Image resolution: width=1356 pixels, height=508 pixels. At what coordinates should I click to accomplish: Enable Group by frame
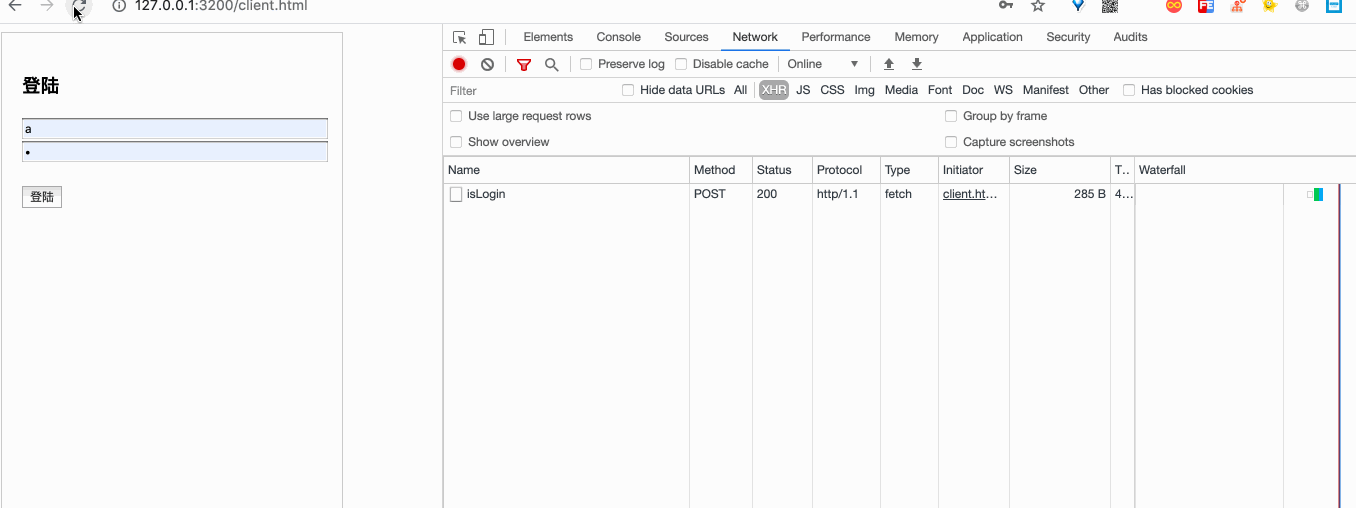(x=951, y=116)
